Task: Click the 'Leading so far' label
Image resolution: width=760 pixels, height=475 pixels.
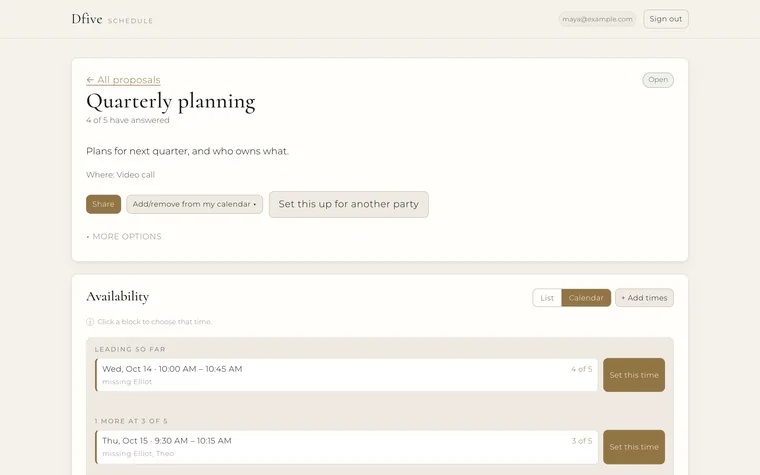Action: coord(130,349)
